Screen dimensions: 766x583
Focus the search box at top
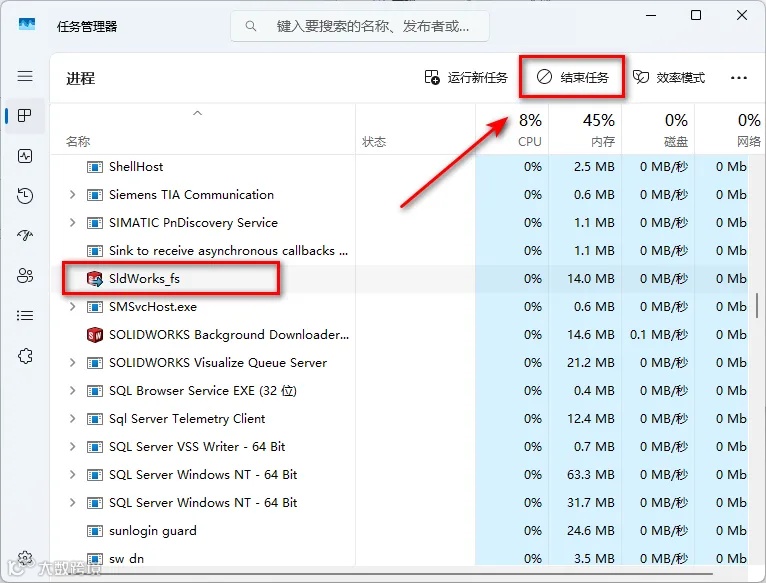tap(360, 26)
